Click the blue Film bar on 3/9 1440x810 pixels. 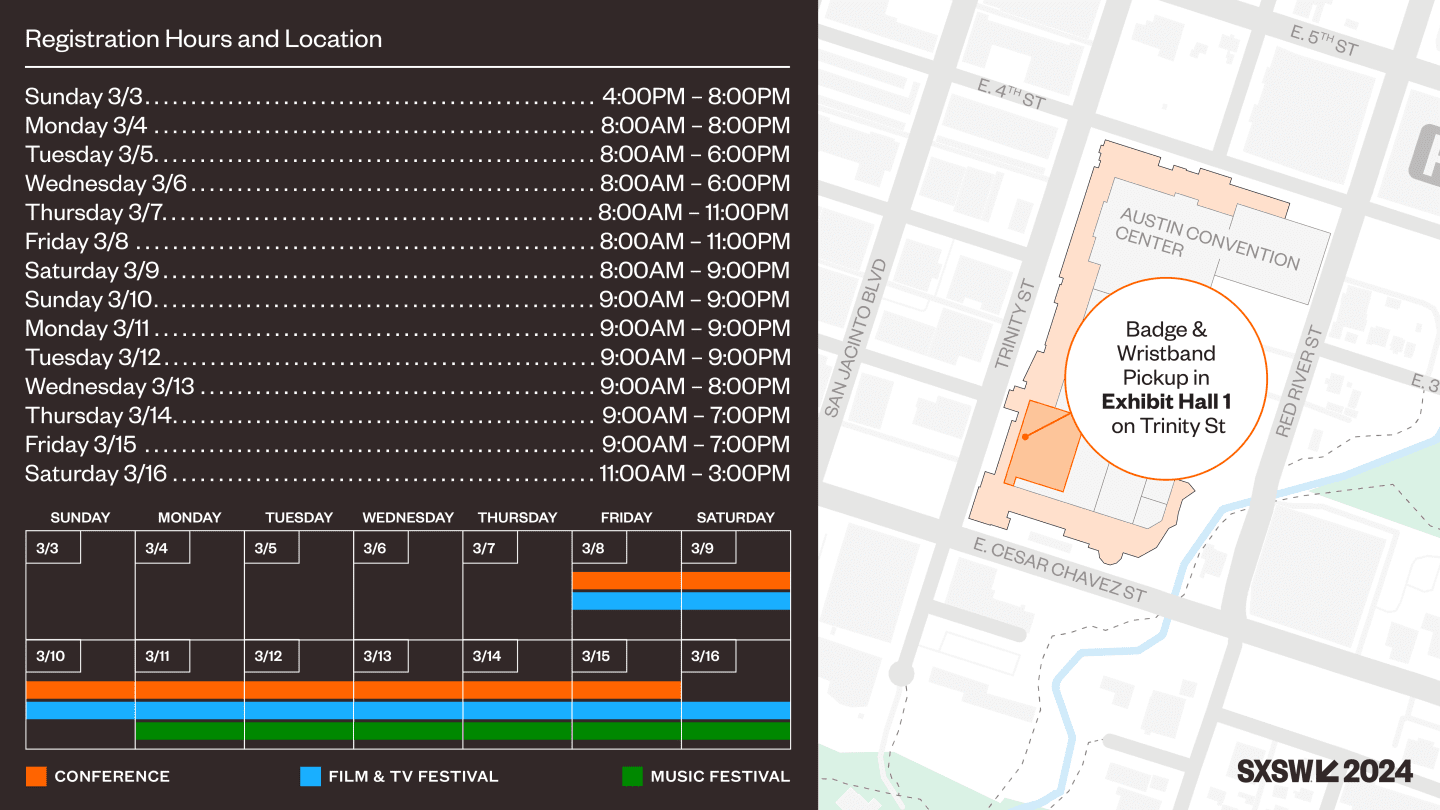point(736,601)
